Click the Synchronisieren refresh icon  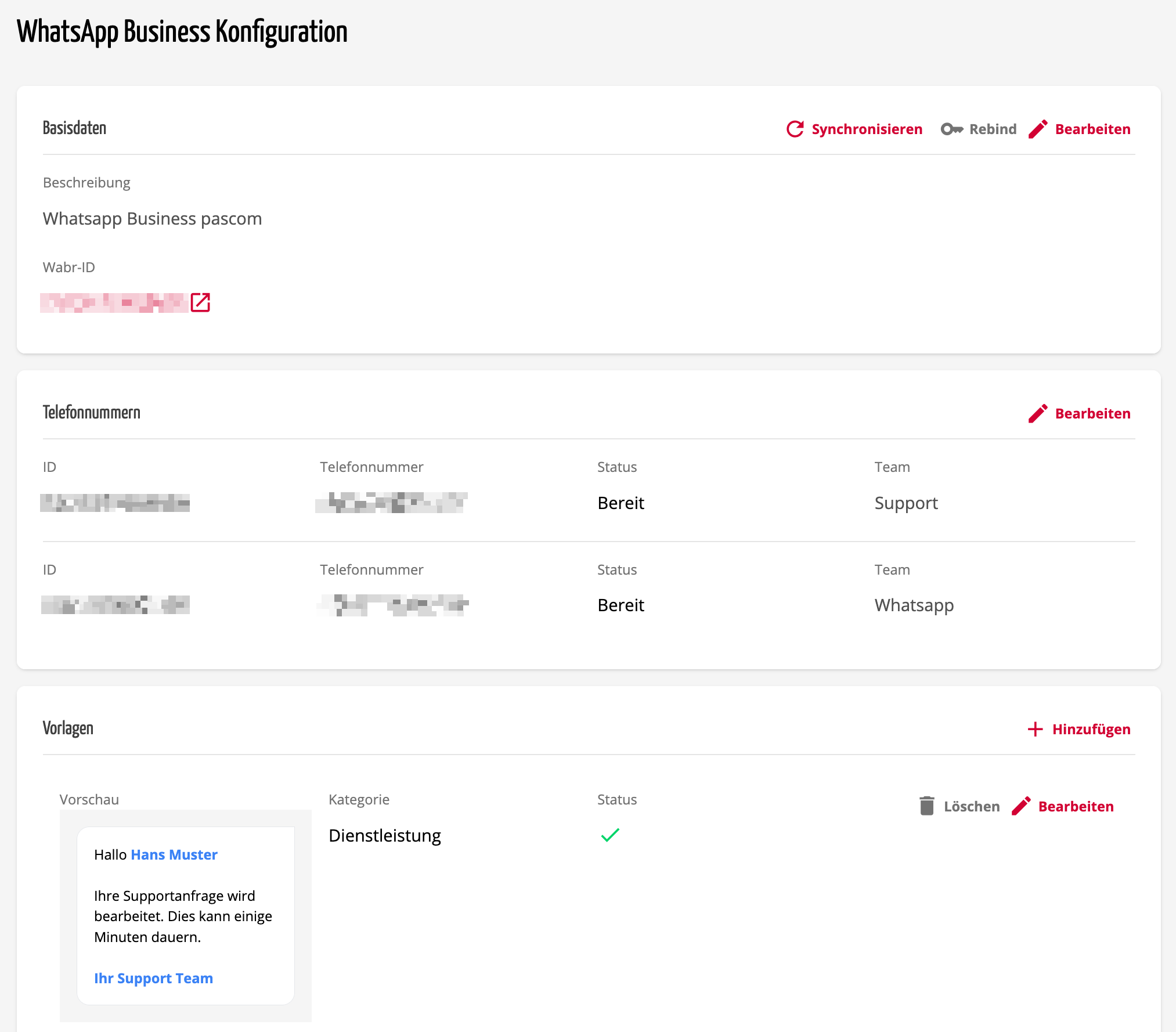click(x=795, y=129)
